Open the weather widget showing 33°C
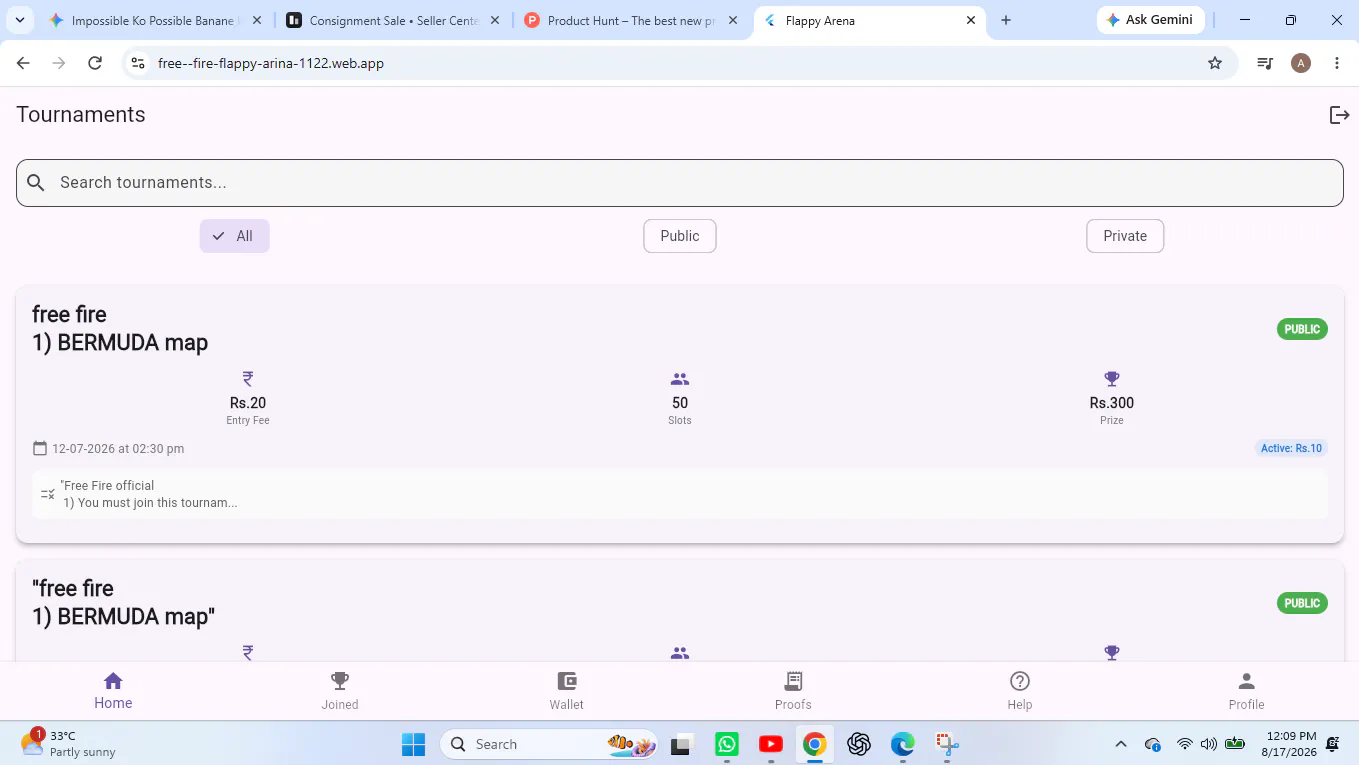1359x765 pixels. [69, 744]
